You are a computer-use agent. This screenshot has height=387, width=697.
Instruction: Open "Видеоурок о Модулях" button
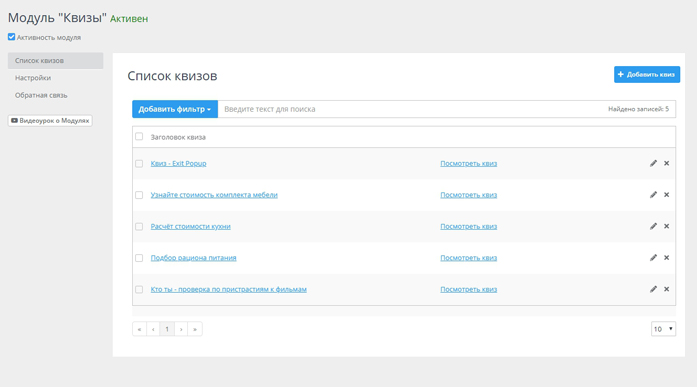click(50, 120)
